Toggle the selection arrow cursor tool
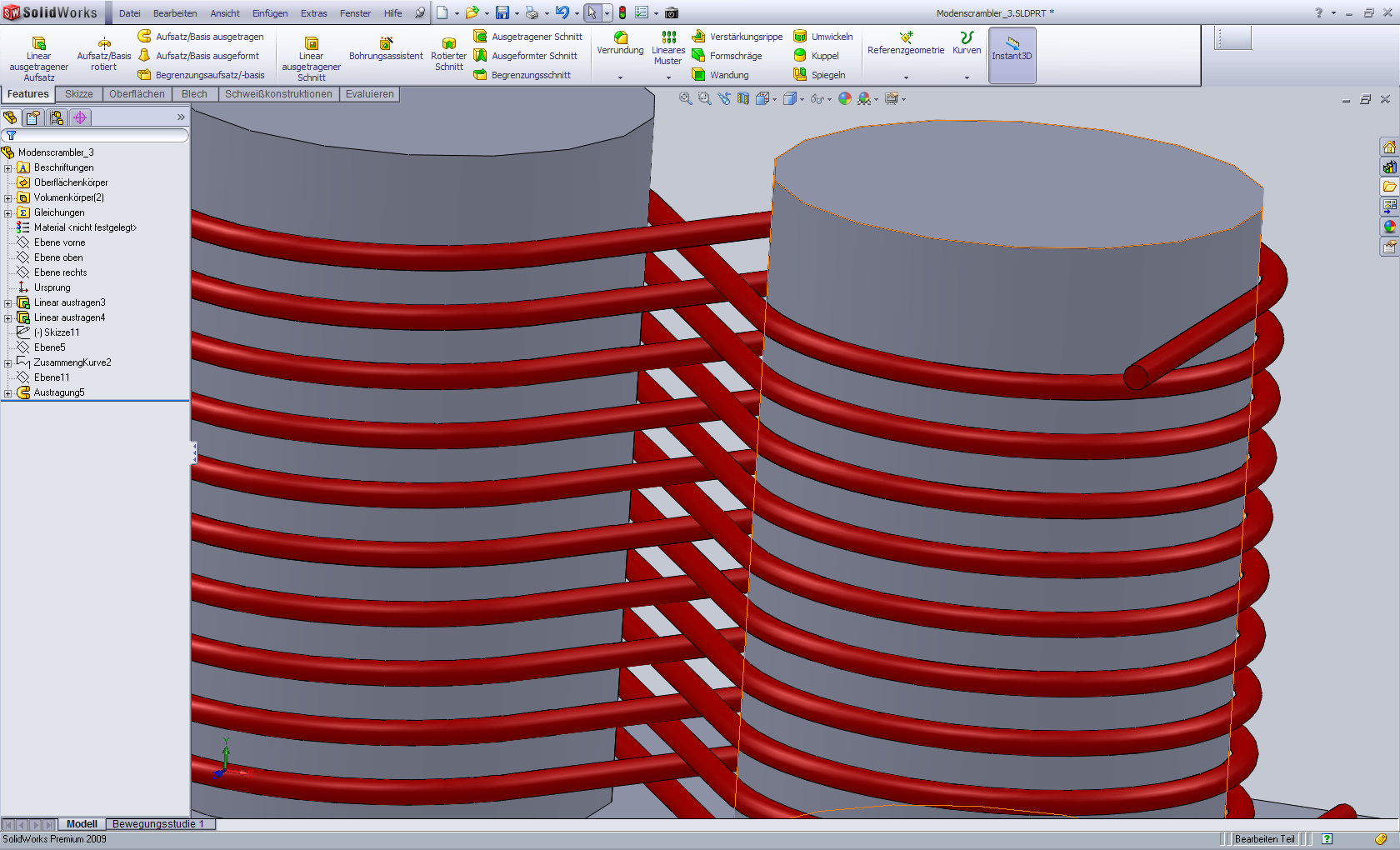The width and height of the screenshot is (1400, 850). (592, 13)
